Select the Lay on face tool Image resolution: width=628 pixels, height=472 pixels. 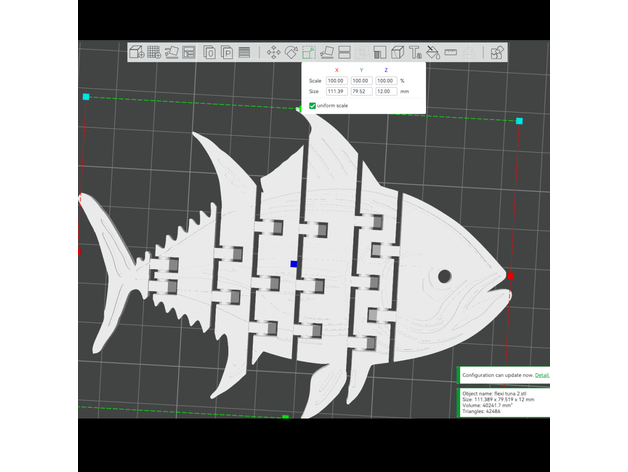[329, 52]
